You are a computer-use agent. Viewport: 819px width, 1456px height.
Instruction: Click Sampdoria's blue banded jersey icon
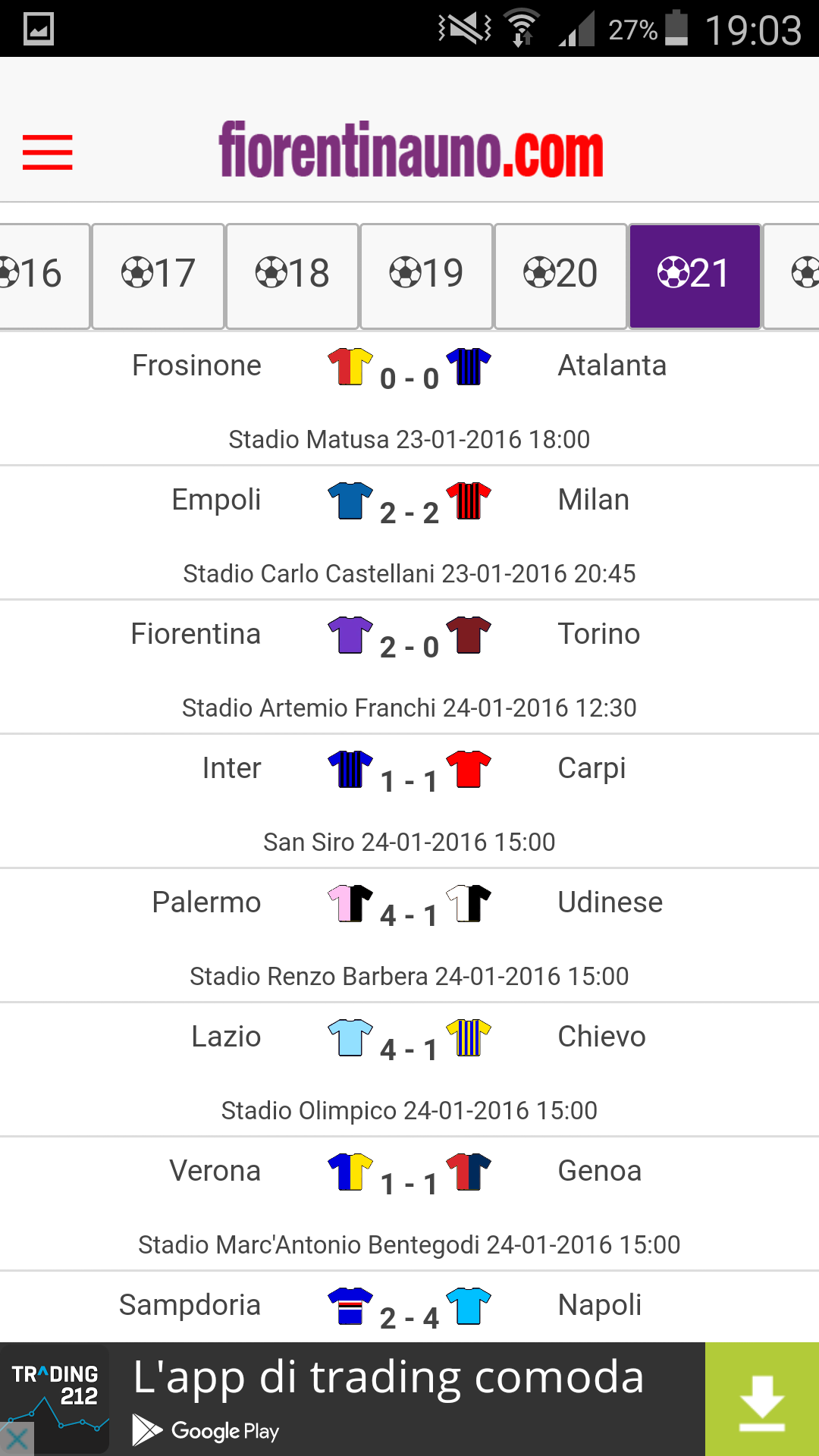(x=350, y=1306)
